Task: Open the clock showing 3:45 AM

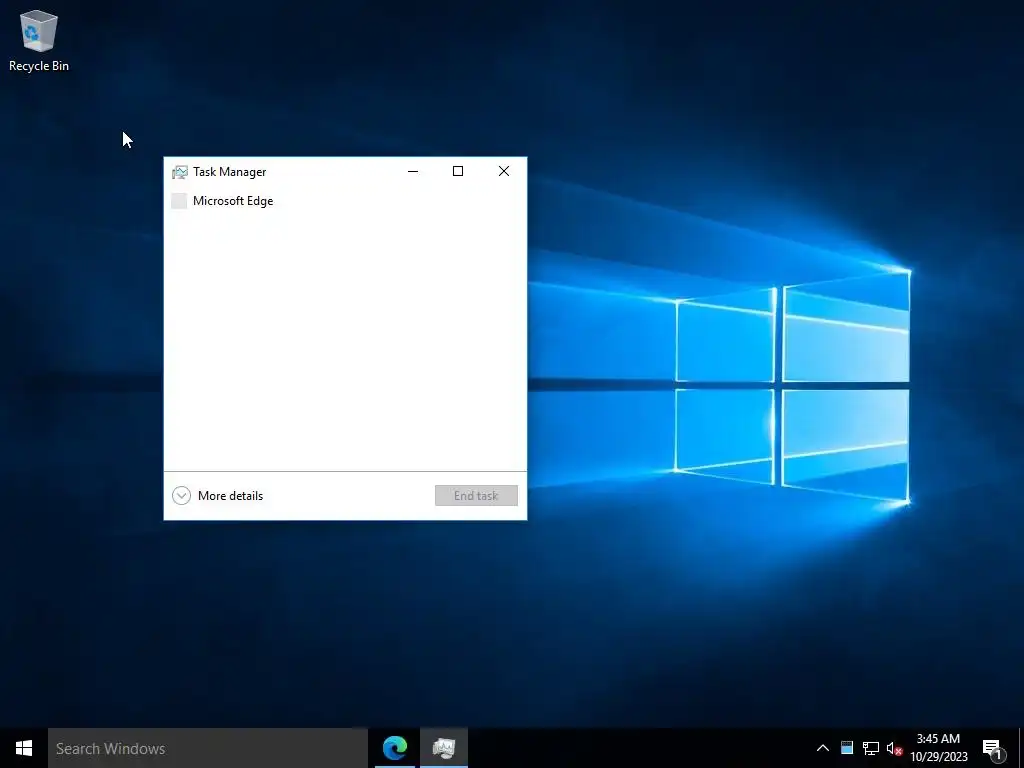Action: (x=938, y=748)
